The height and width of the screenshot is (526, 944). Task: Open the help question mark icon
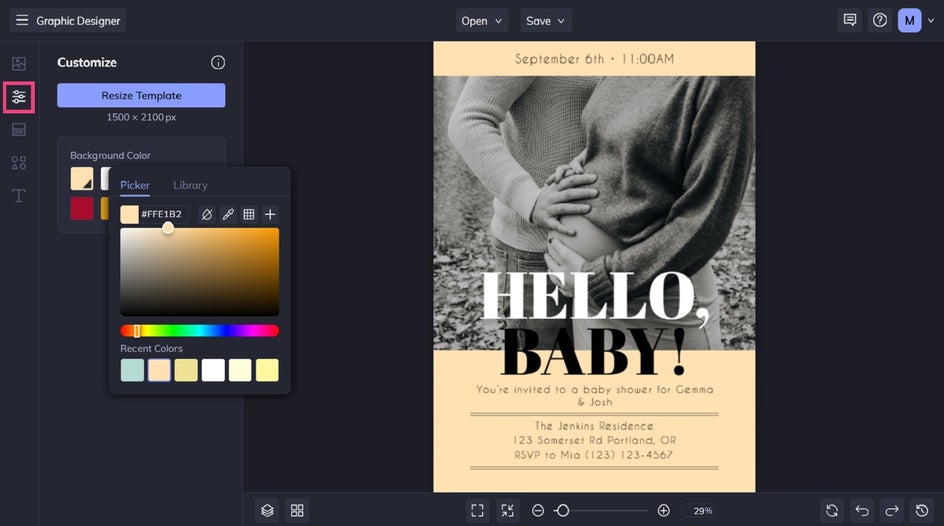click(880, 20)
